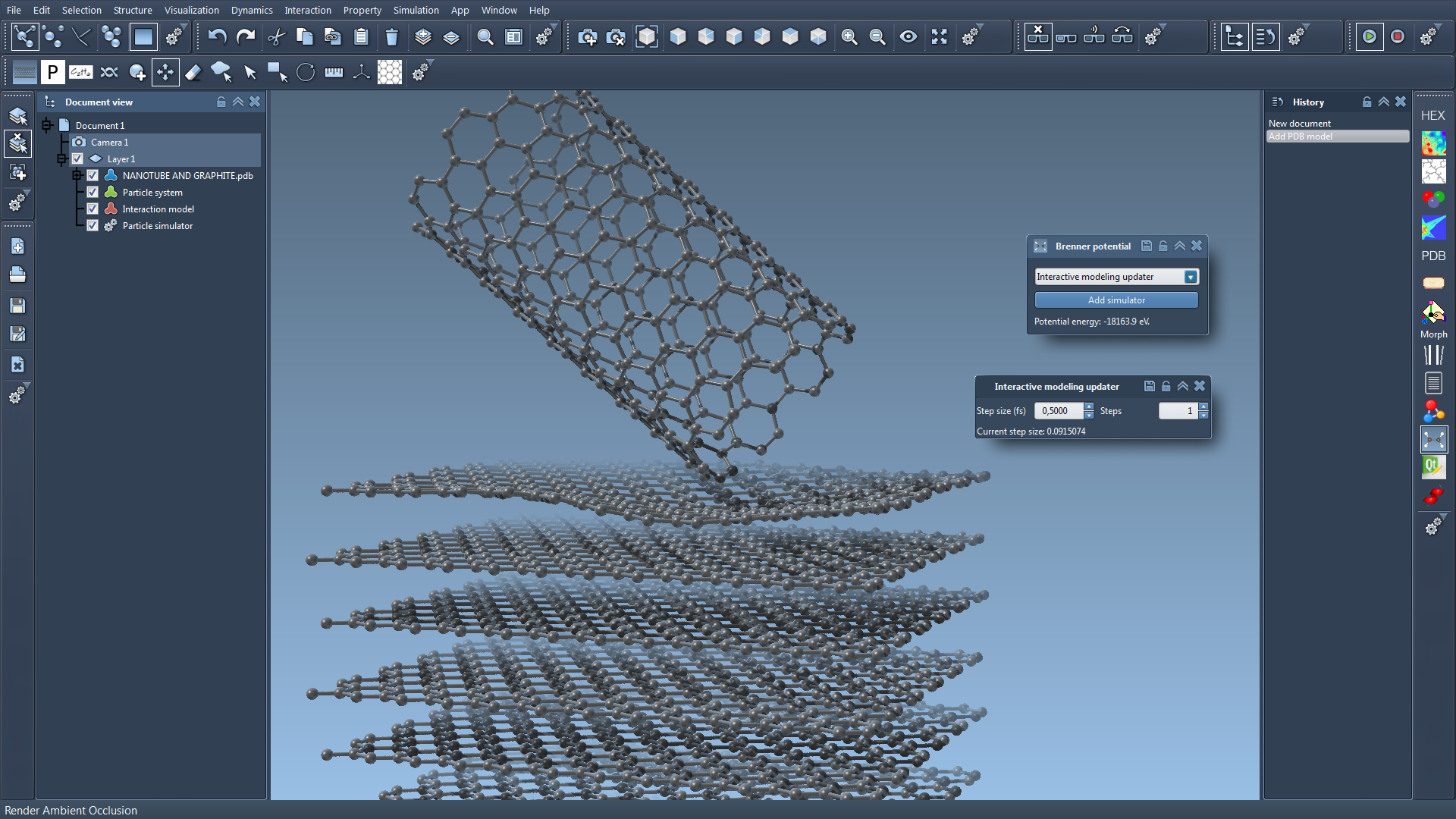Image resolution: width=1456 pixels, height=819 pixels.
Task: Toggle Layer 1 visibility checkbox
Action: pyautogui.click(x=77, y=159)
